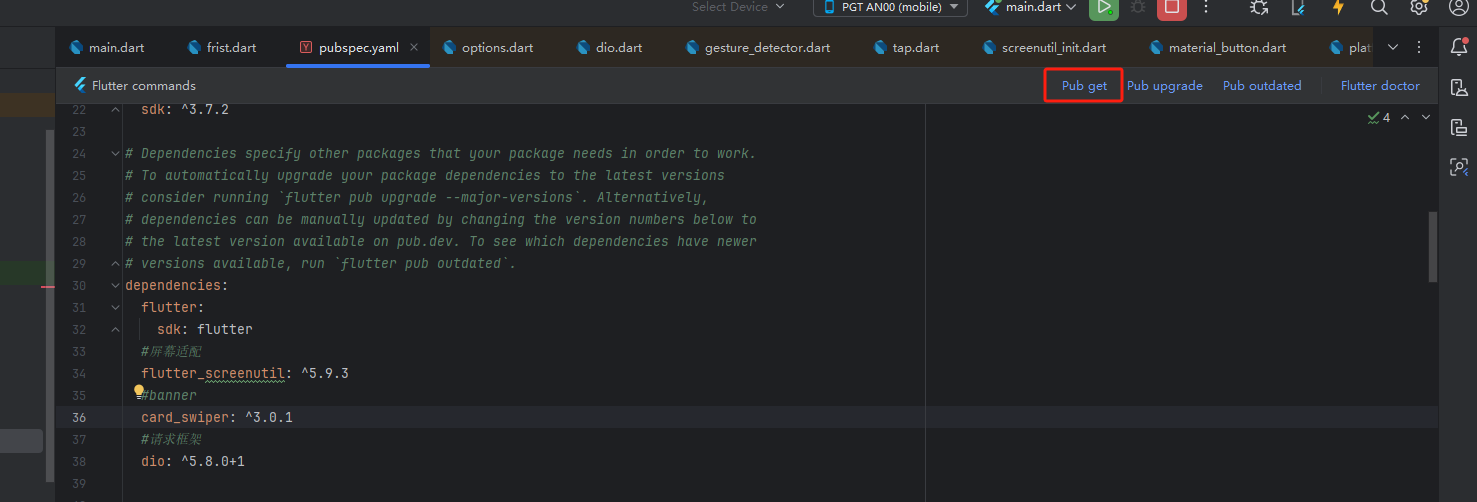Click line number 36 in the gutter
The width and height of the screenshot is (1477, 502).
click(79, 417)
